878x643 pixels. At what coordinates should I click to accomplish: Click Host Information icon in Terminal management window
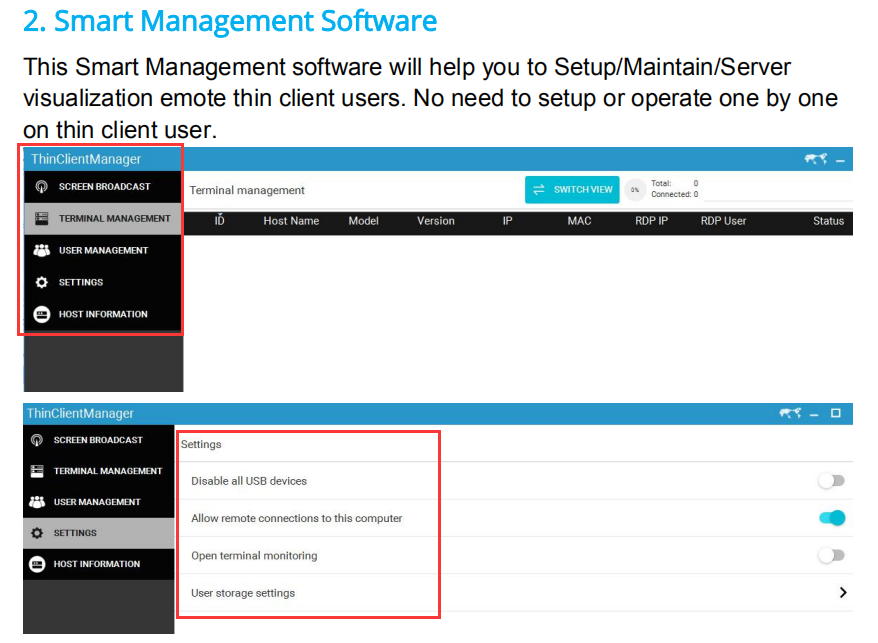coord(41,315)
